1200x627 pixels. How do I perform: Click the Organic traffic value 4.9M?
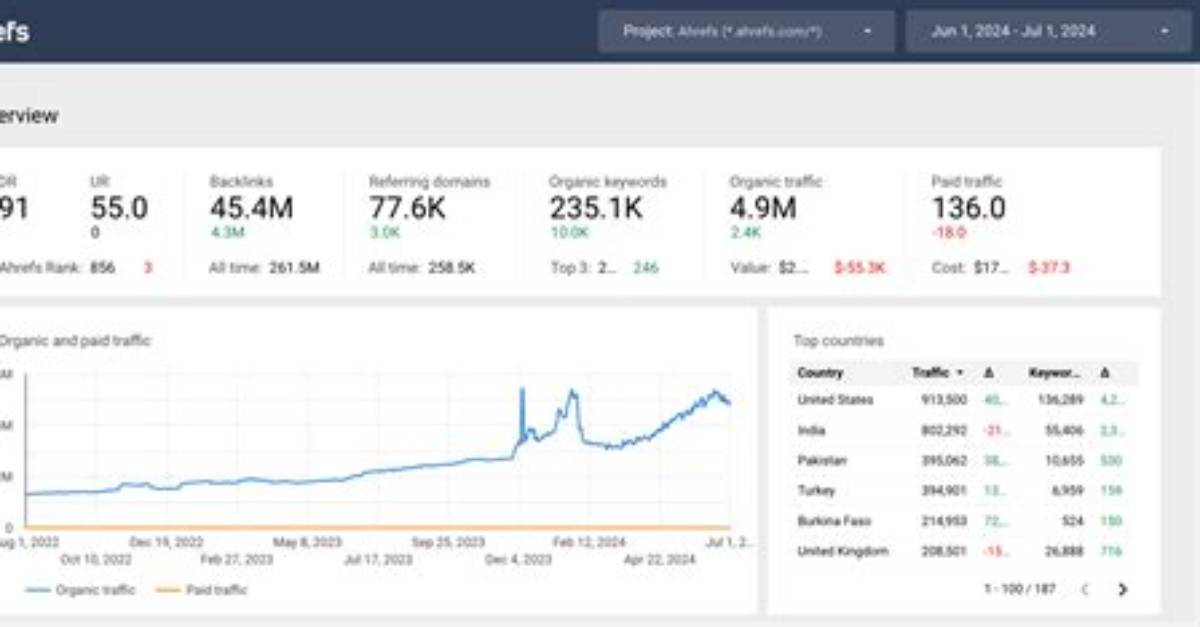763,209
